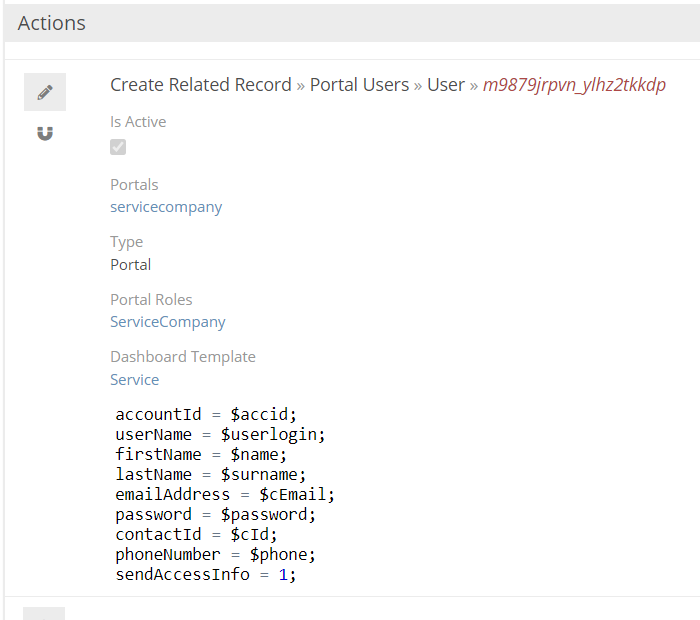Open the servicecompany portal link
700x620 pixels.
tap(166, 207)
